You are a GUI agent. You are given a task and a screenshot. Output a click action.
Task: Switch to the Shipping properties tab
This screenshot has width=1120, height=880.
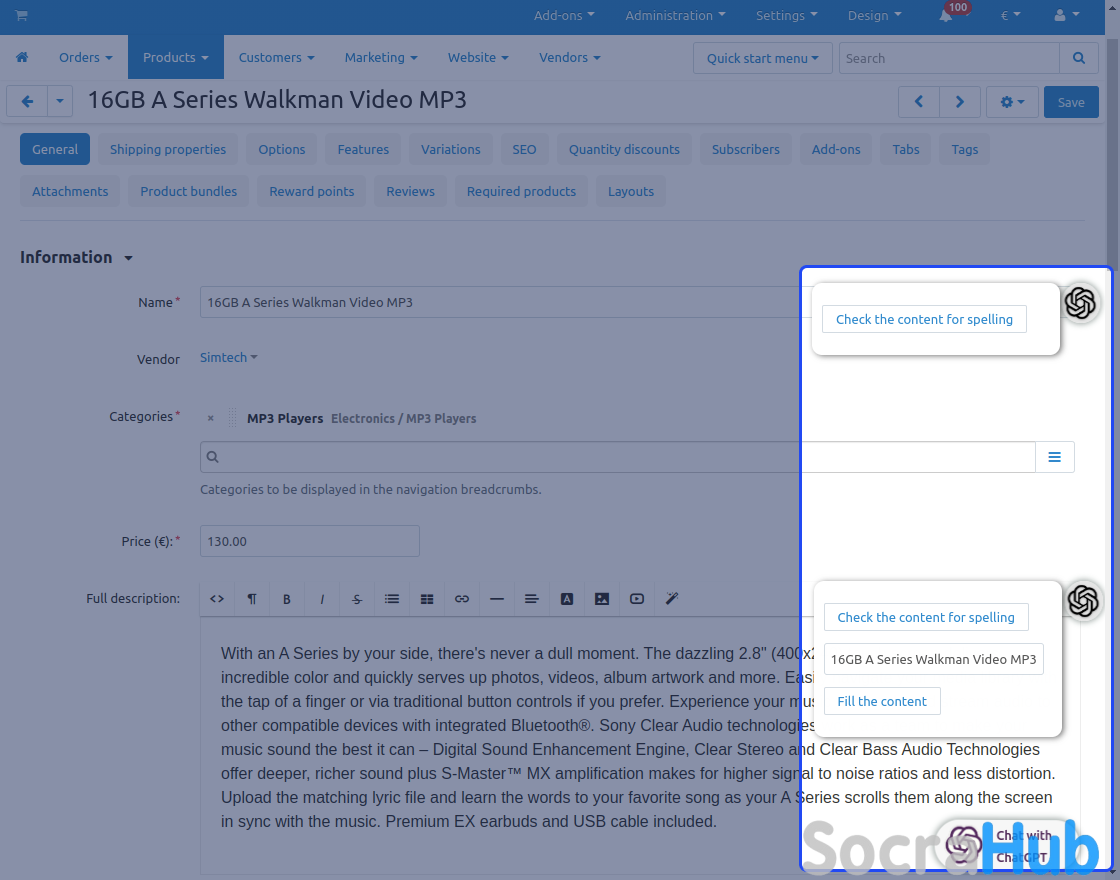pyautogui.click(x=168, y=149)
